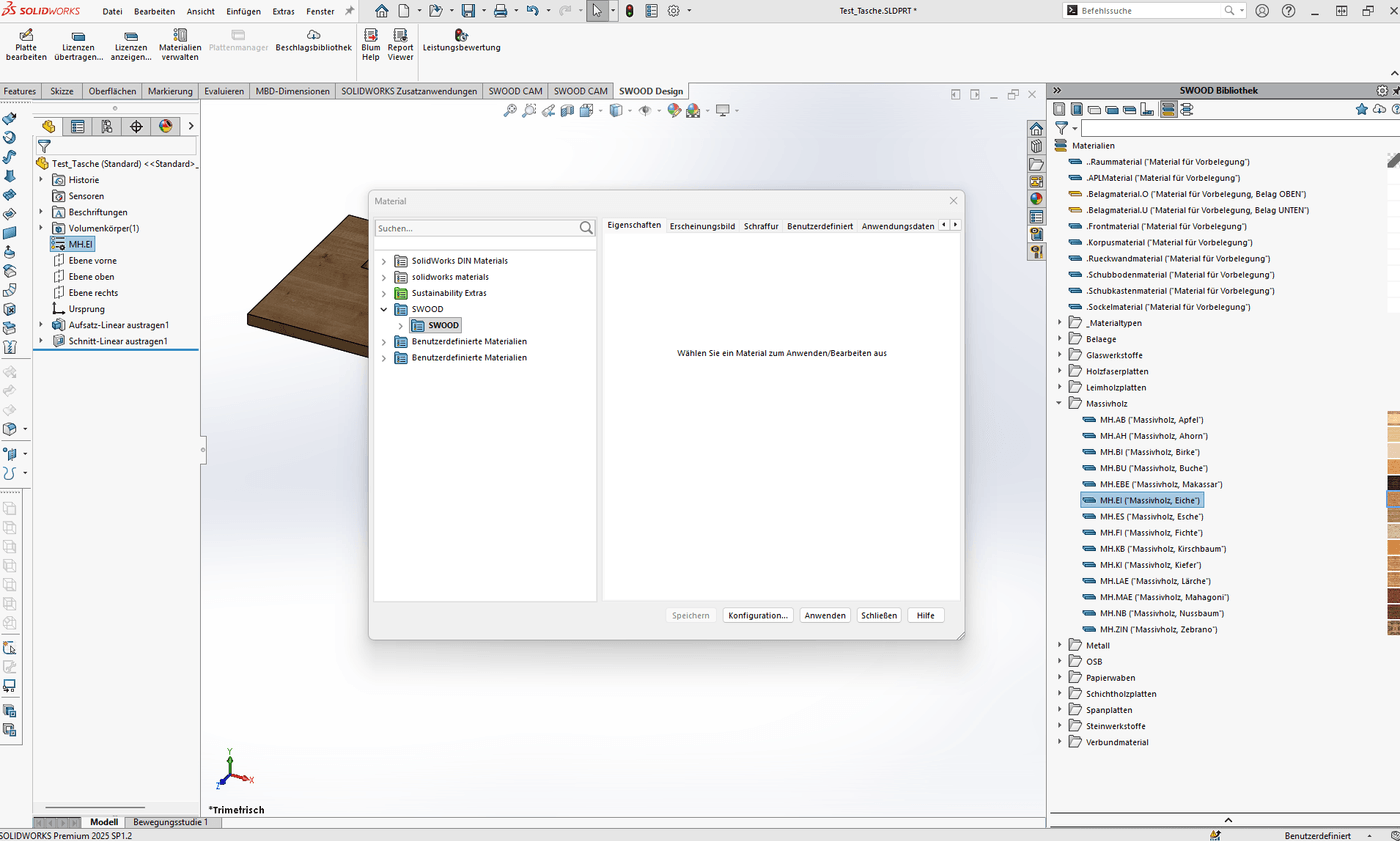Open the SWOOD Bibliothek settings gear
This screenshot has width=1400, height=841.
(x=1381, y=89)
